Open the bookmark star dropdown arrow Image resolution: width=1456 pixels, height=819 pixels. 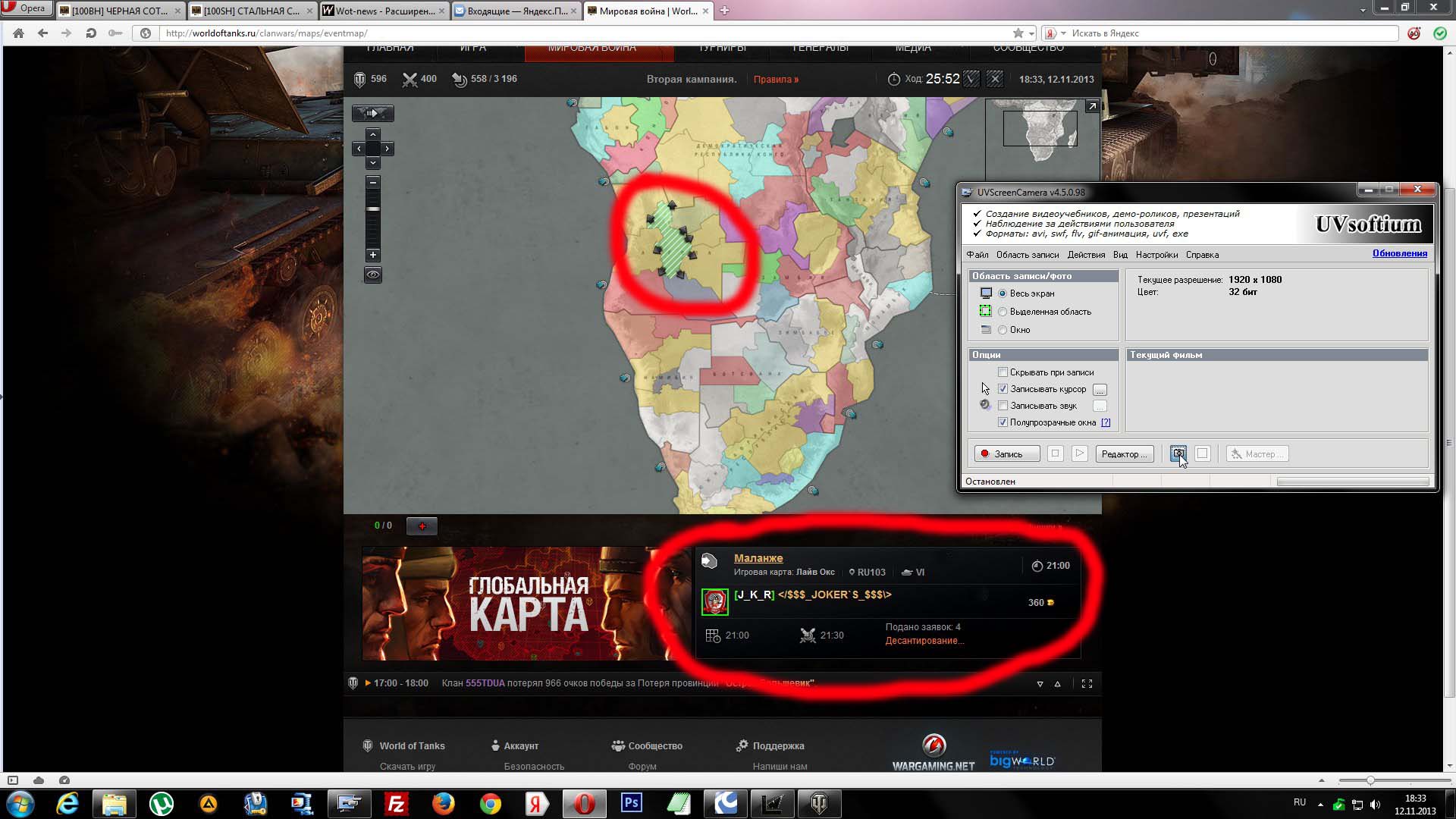1031,33
